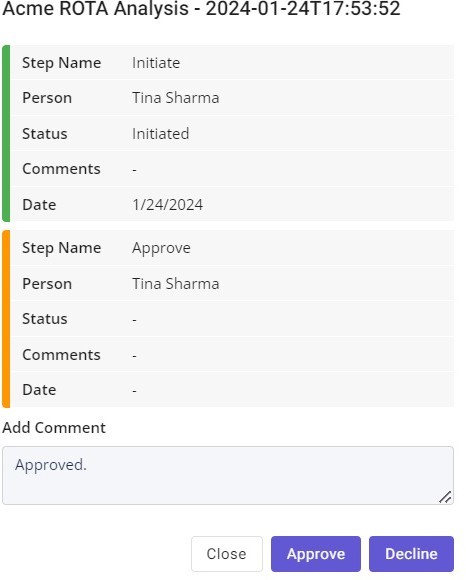Click the Decline button
The image size is (466, 580).
pos(411,554)
